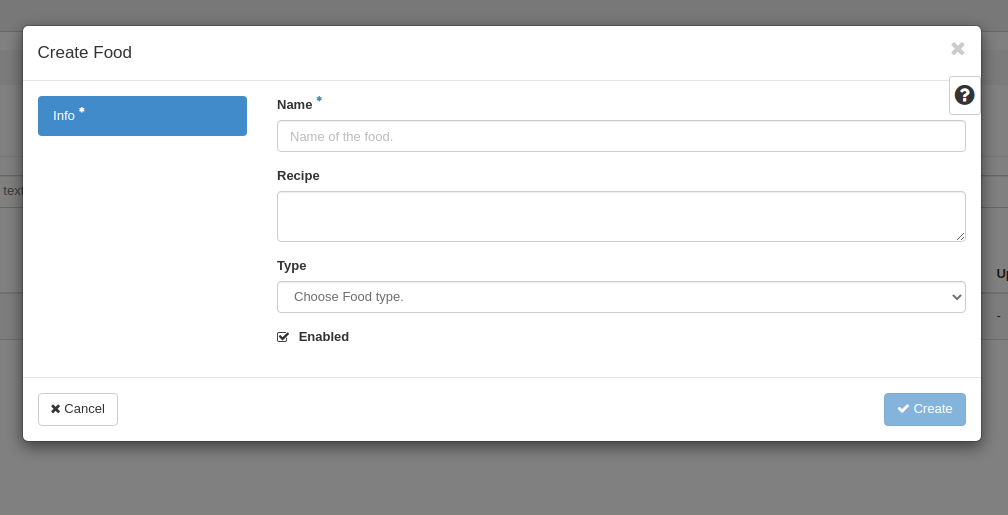The height and width of the screenshot is (515, 1008).
Task: Click the dimmed backdrop below the dialog
Action: [500, 480]
